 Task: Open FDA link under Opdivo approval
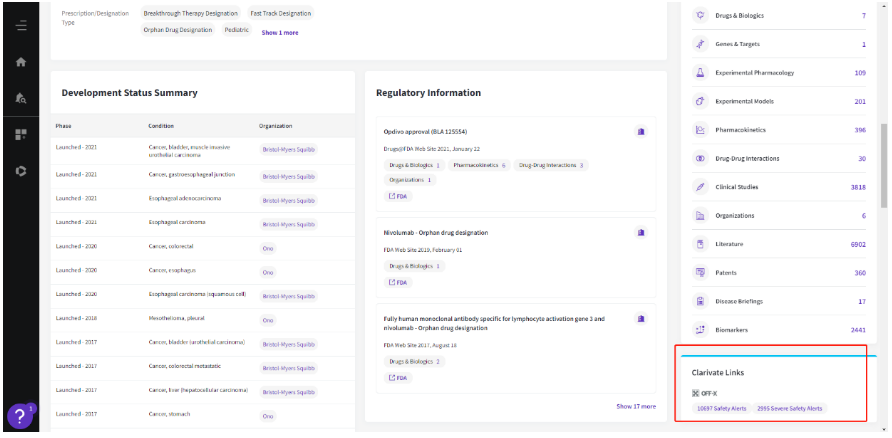398,196
